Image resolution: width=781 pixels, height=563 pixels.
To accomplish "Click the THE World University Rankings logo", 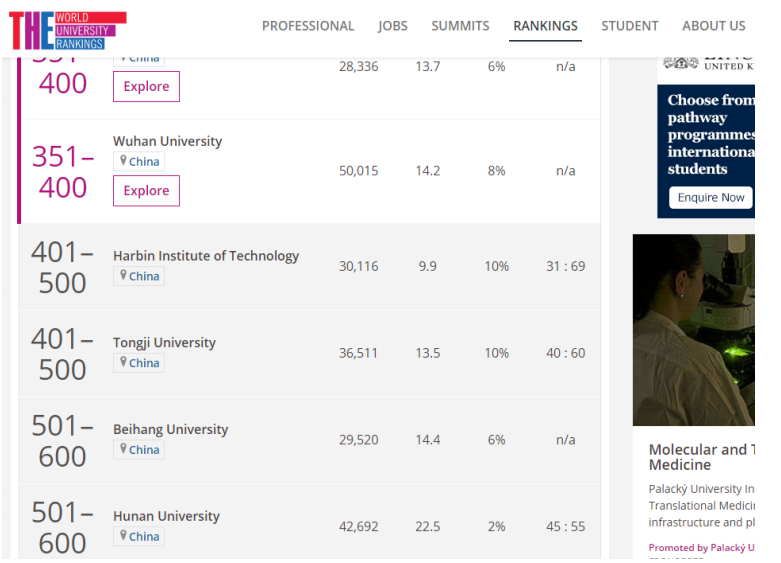I will click(68, 31).
